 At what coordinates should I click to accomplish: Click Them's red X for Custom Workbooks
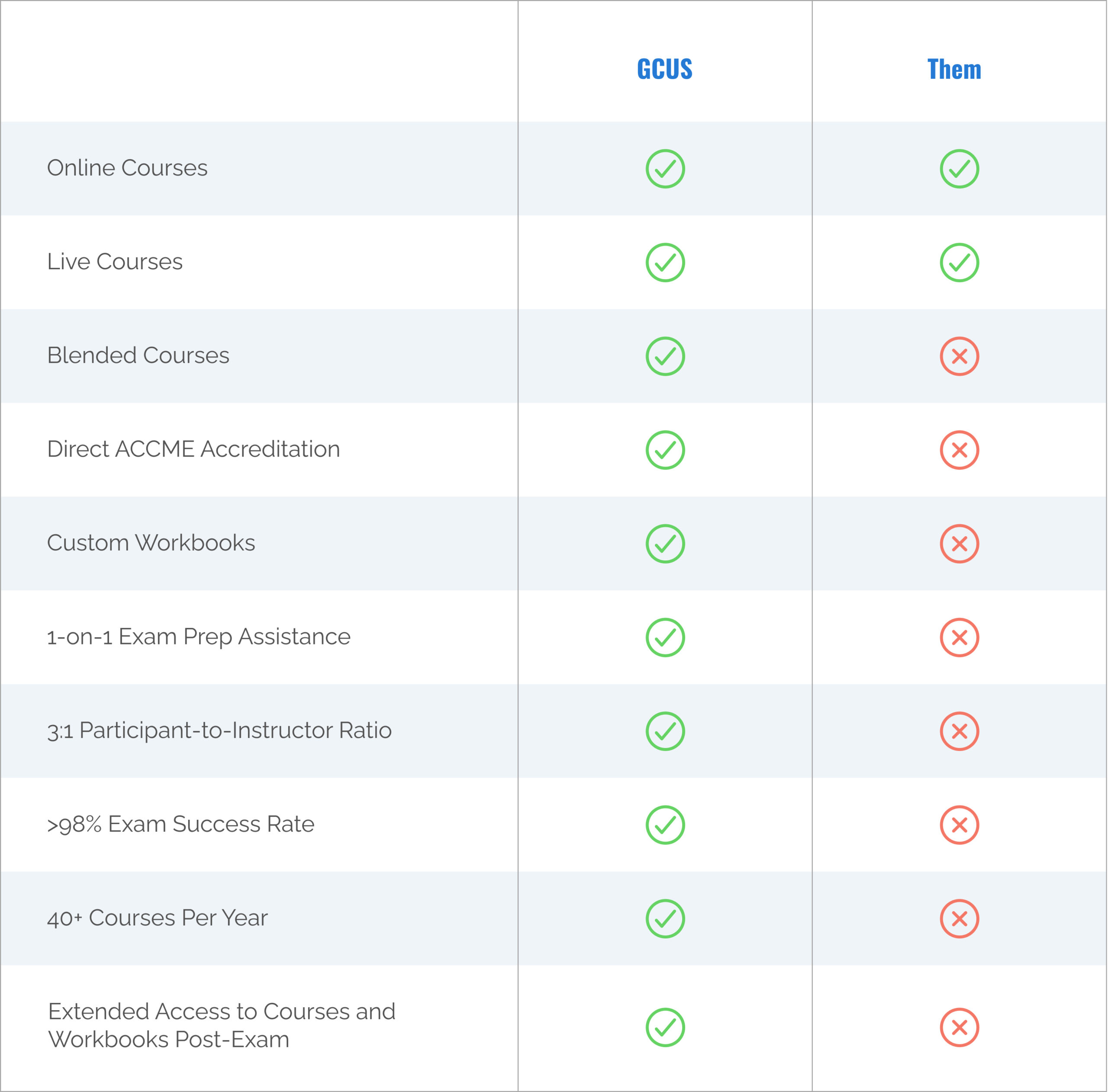[x=960, y=544]
